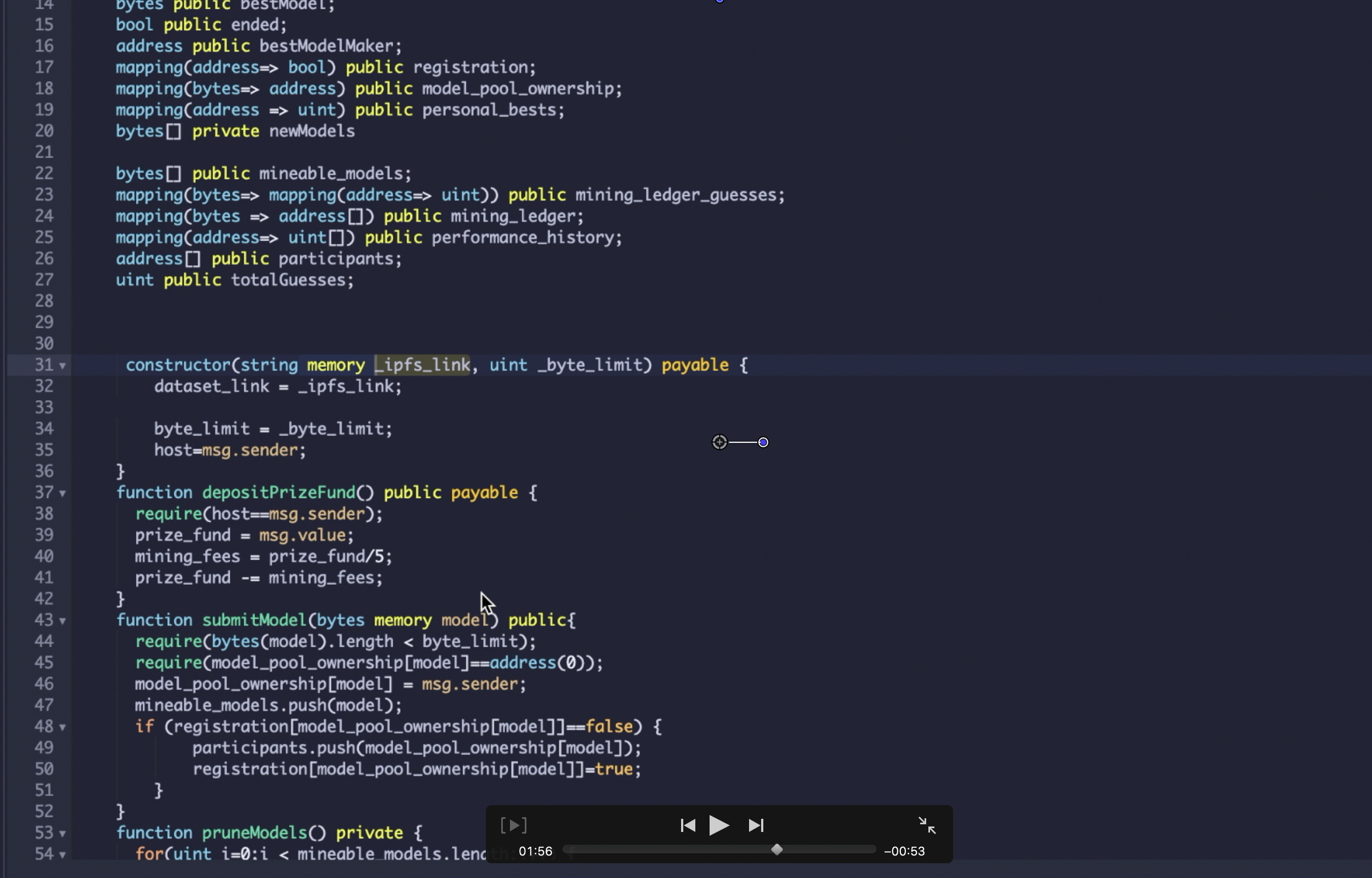Image resolution: width=1372 pixels, height=878 pixels.
Task: Collapse the constructor block at line 31
Action: pyautogui.click(x=63, y=366)
